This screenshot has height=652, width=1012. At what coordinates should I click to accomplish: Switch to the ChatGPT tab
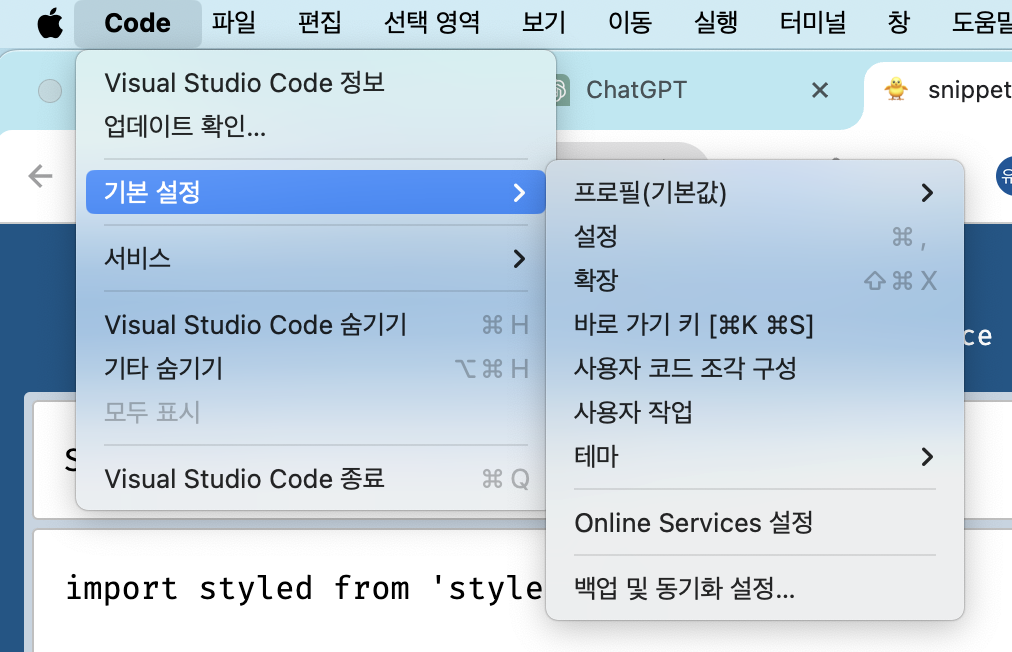click(x=636, y=90)
